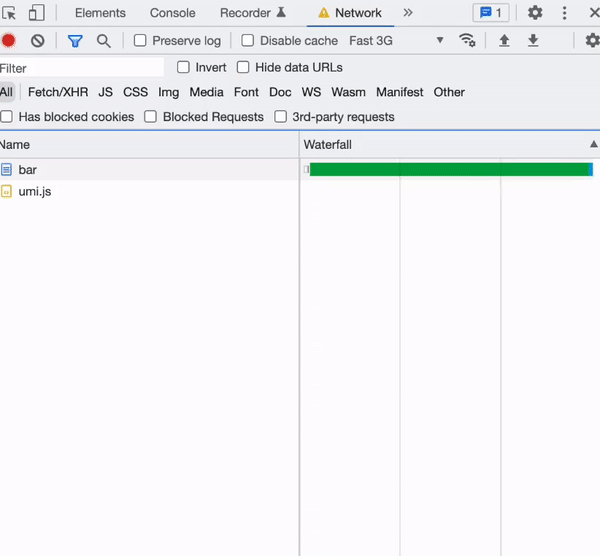Filter requests by JS
The width and height of the screenshot is (600, 556).
click(x=105, y=92)
